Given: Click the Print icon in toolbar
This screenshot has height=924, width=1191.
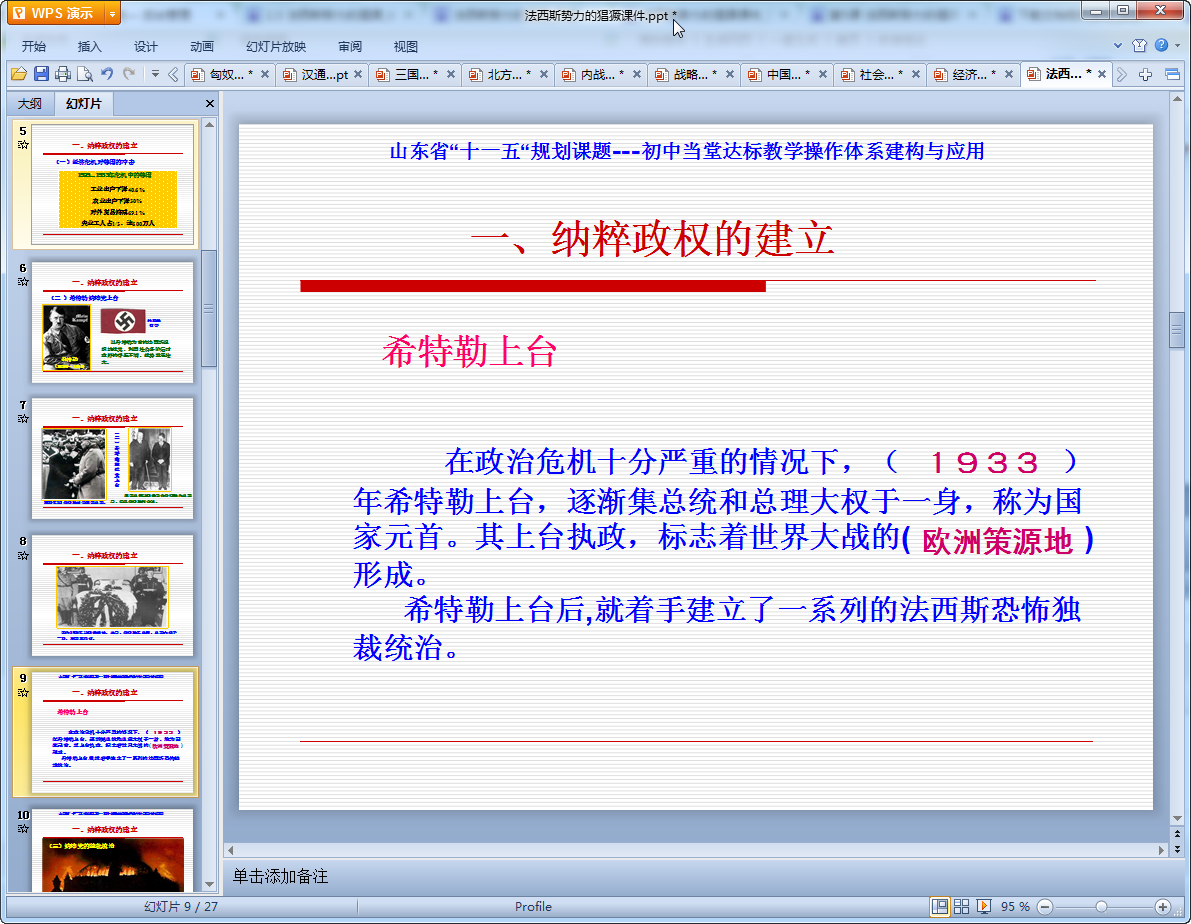Looking at the screenshot, I should coord(63,74).
